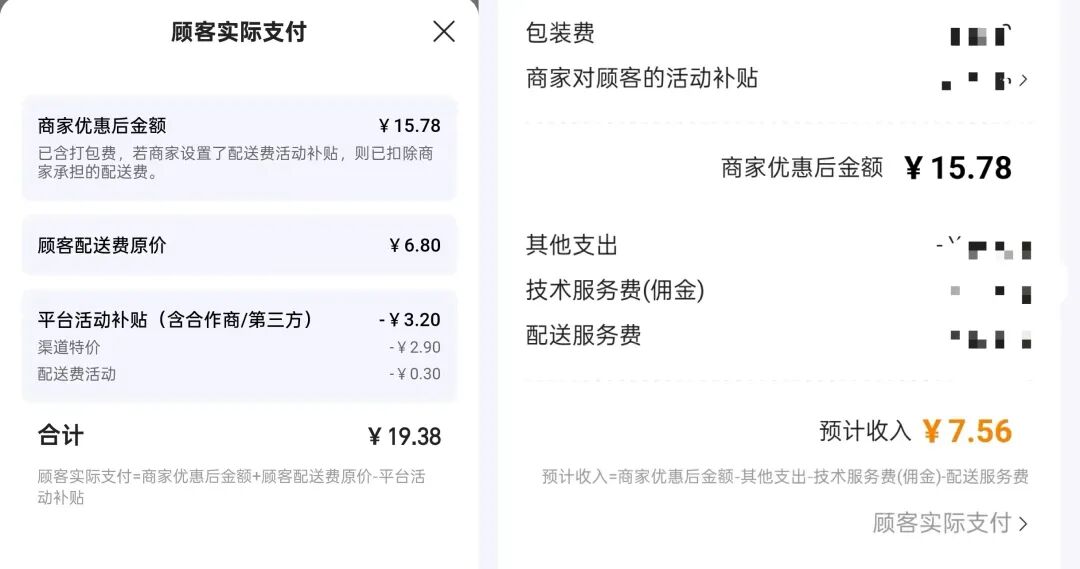1080x569 pixels.
Task: Select the 顾客配送费原价 ¥6.80 card
Action: (x=239, y=245)
